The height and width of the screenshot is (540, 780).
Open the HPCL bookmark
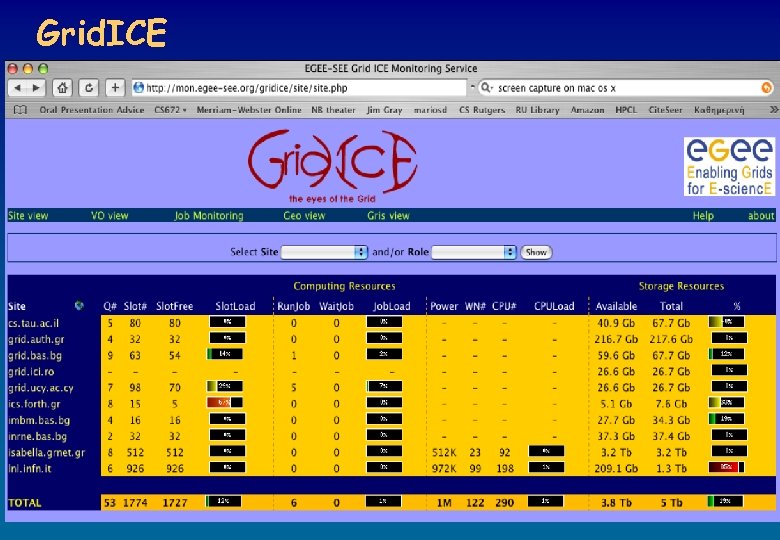pos(626,109)
